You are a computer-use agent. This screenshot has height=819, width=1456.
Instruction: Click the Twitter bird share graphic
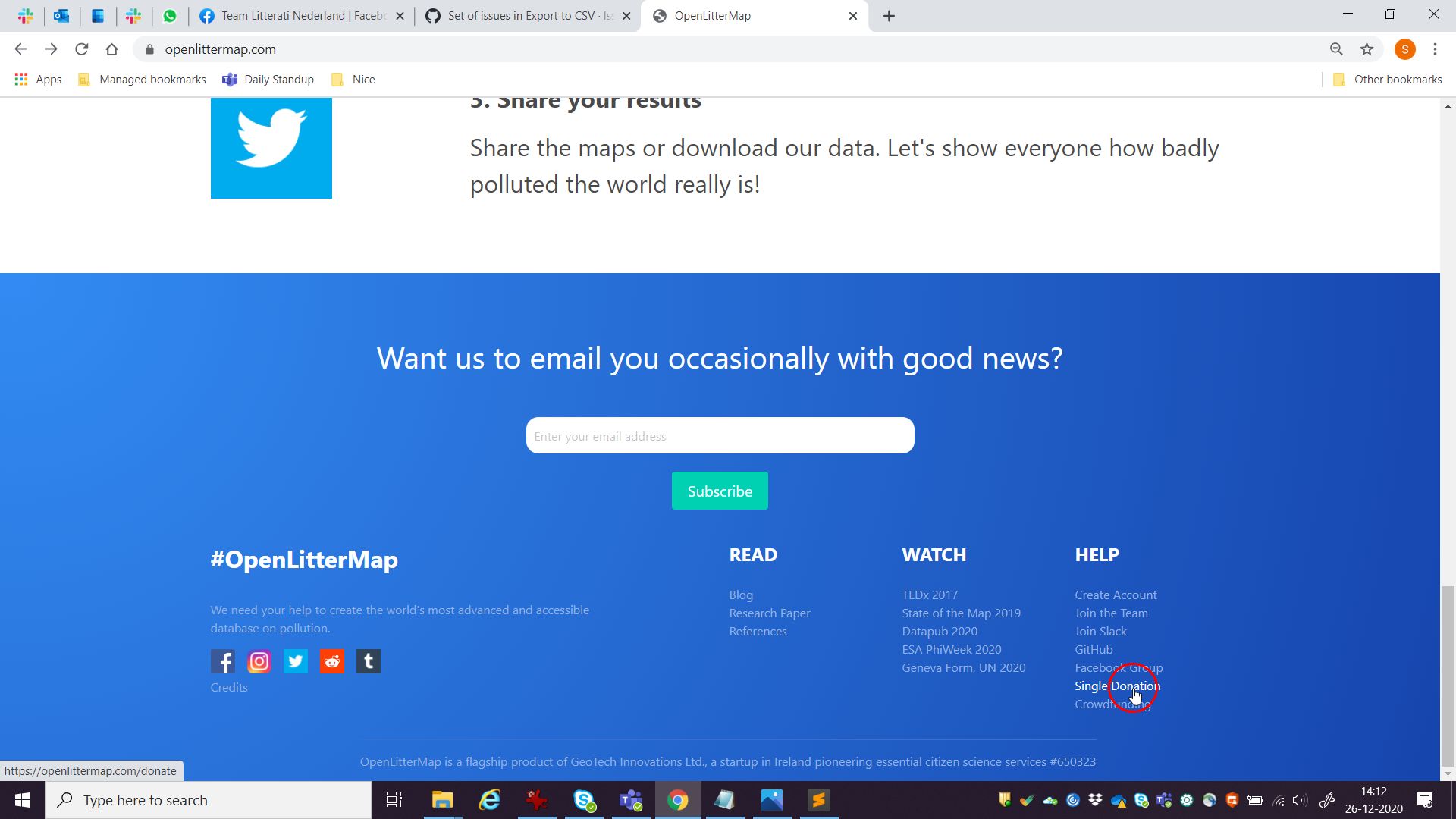(x=271, y=147)
